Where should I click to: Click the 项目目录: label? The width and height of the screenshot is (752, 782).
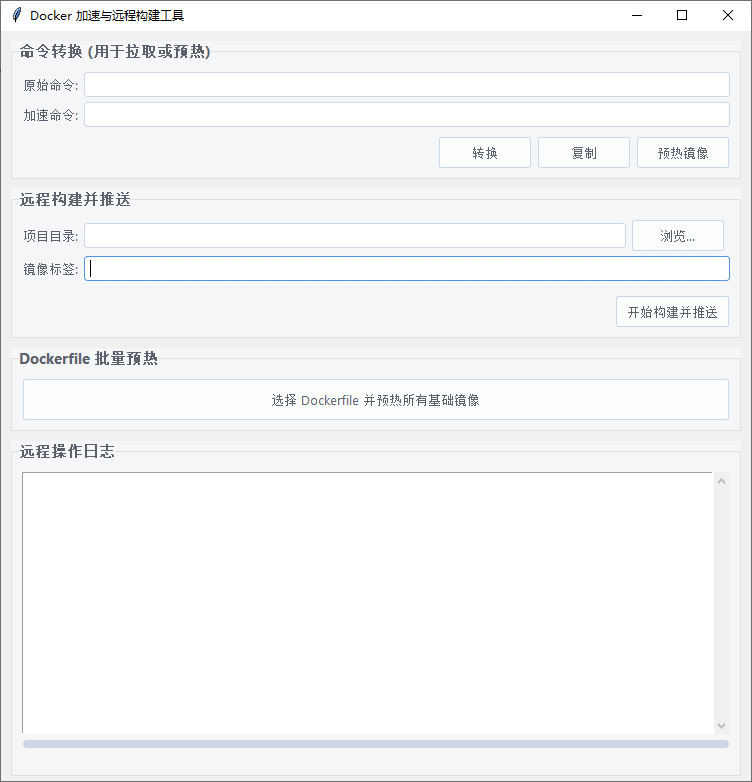click(x=51, y=236)
